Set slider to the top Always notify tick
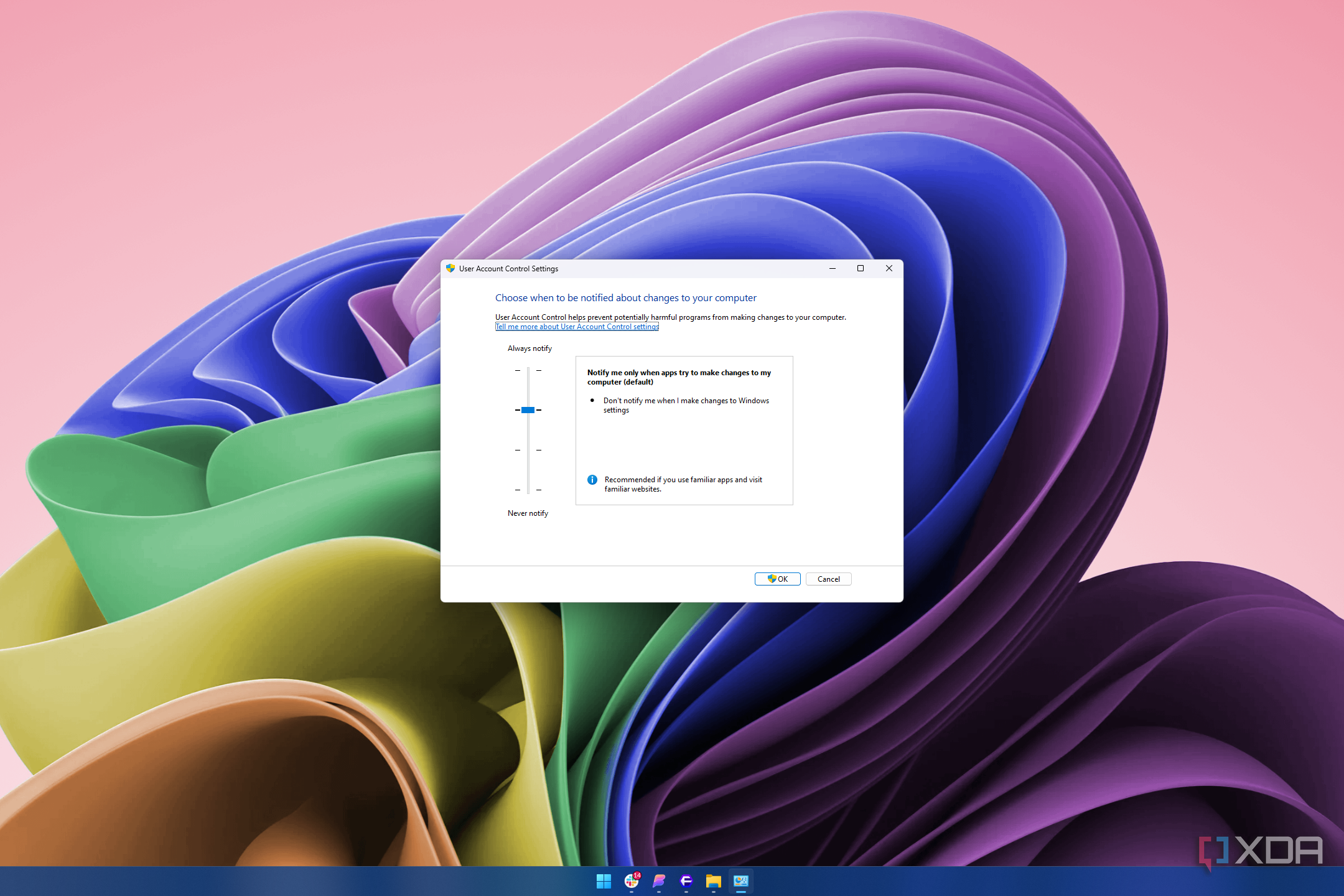The width and height of the screenshot is (1344, 896). 528,371
